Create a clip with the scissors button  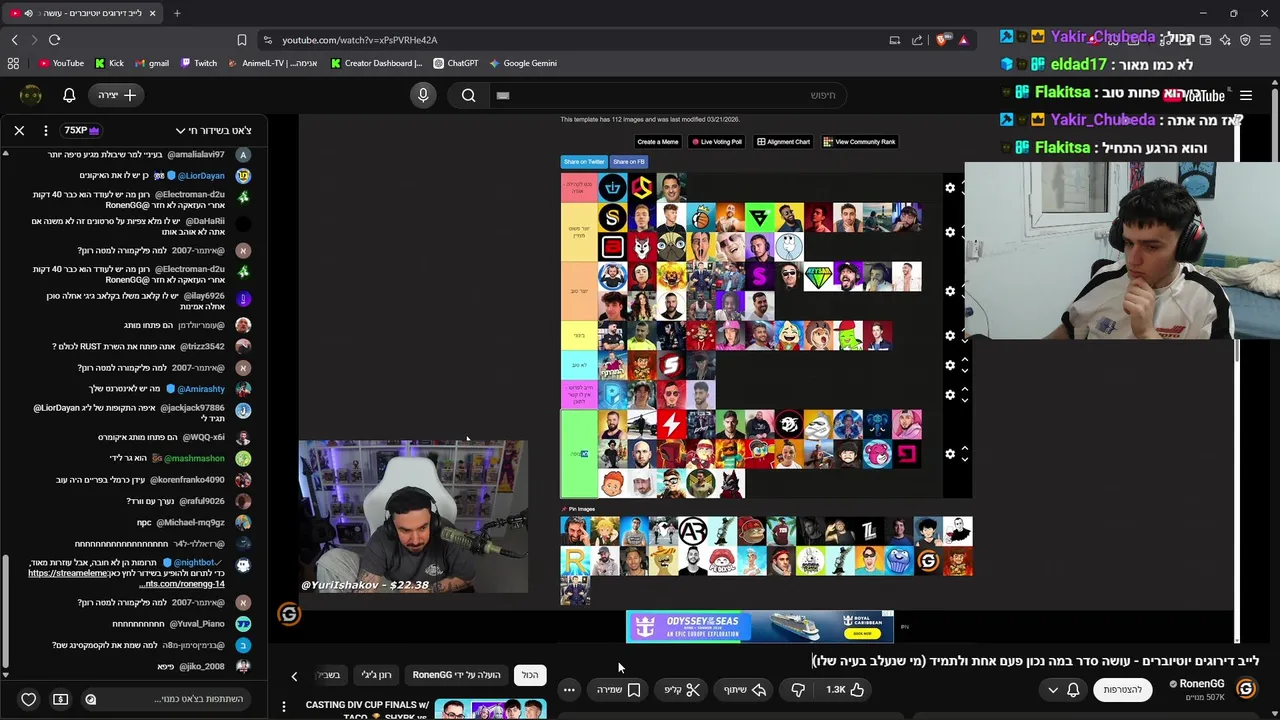tap(683, 689)
